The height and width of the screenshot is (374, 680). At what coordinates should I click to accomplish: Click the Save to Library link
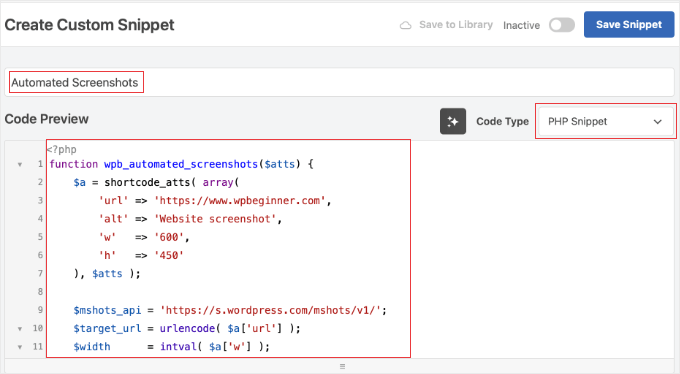456,25
